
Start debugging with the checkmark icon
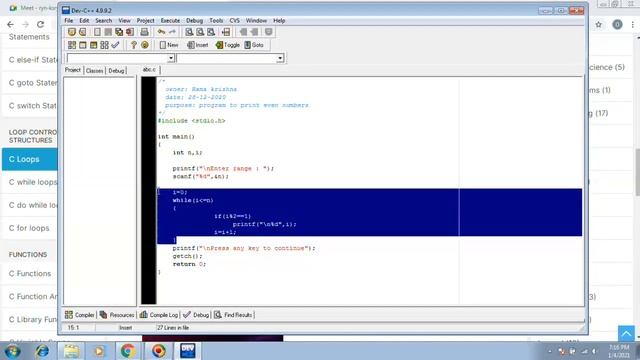116,45
